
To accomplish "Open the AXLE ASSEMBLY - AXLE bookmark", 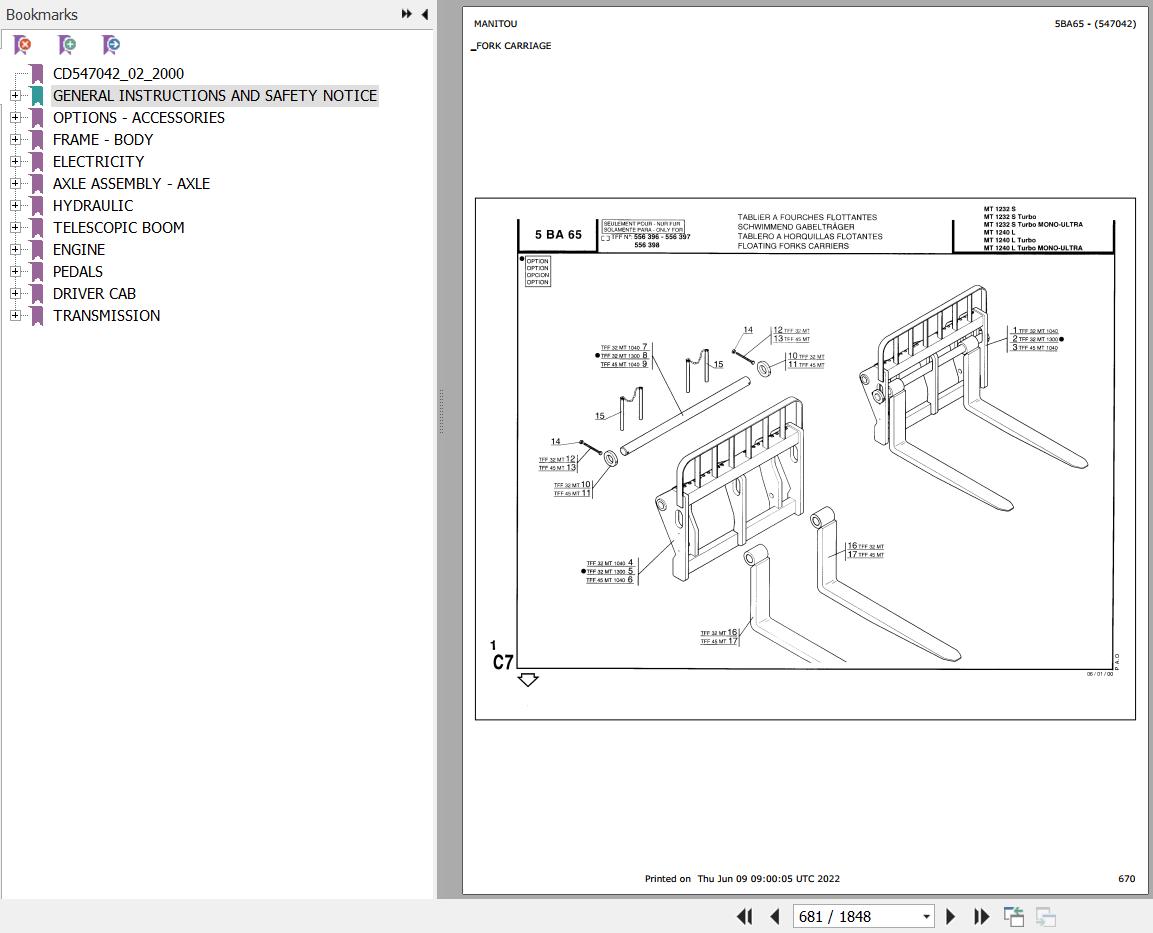I will pos(132,184).
